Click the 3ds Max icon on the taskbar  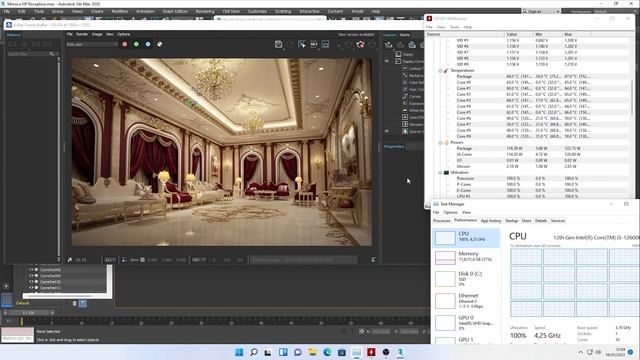pyautogui.click(x=400, y=352)
